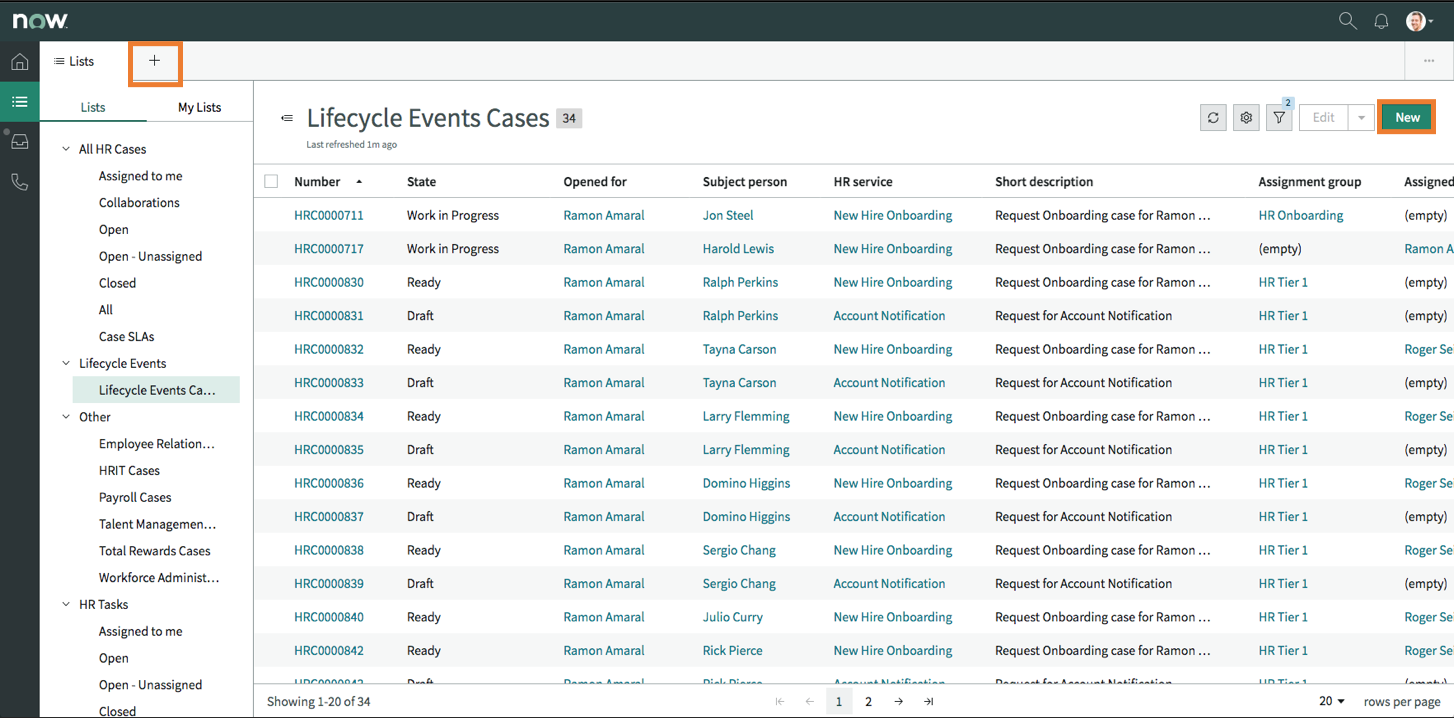Click the record count badge 34
Image resolution: width=1454 pixels, height=718 pixels.
tap(569, 118)
